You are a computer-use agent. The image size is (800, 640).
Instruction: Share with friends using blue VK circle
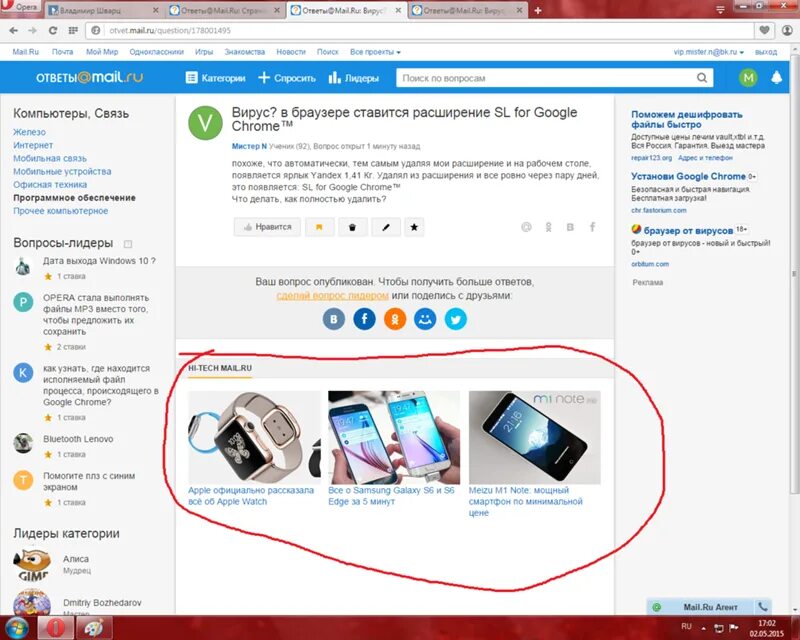334,319
